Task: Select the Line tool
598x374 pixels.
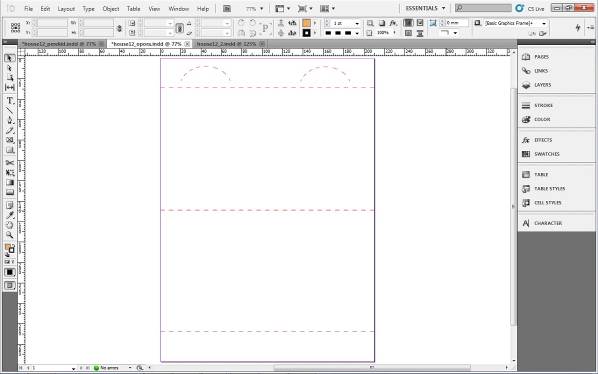Action: click(x=10, y=111)
